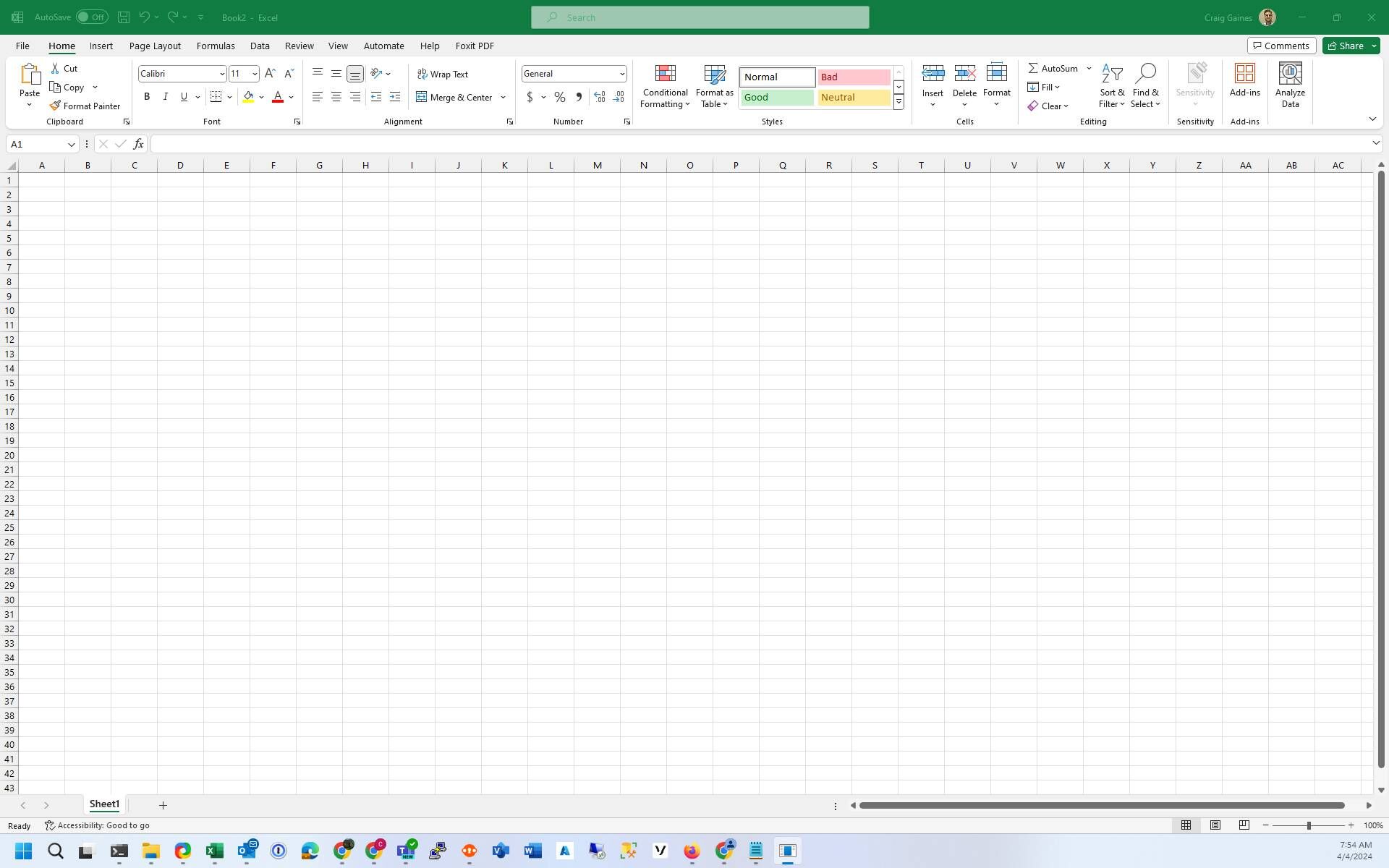1389x868 pixels.
Task: Click the Format Painter brush icon
Action: (55, 106)
